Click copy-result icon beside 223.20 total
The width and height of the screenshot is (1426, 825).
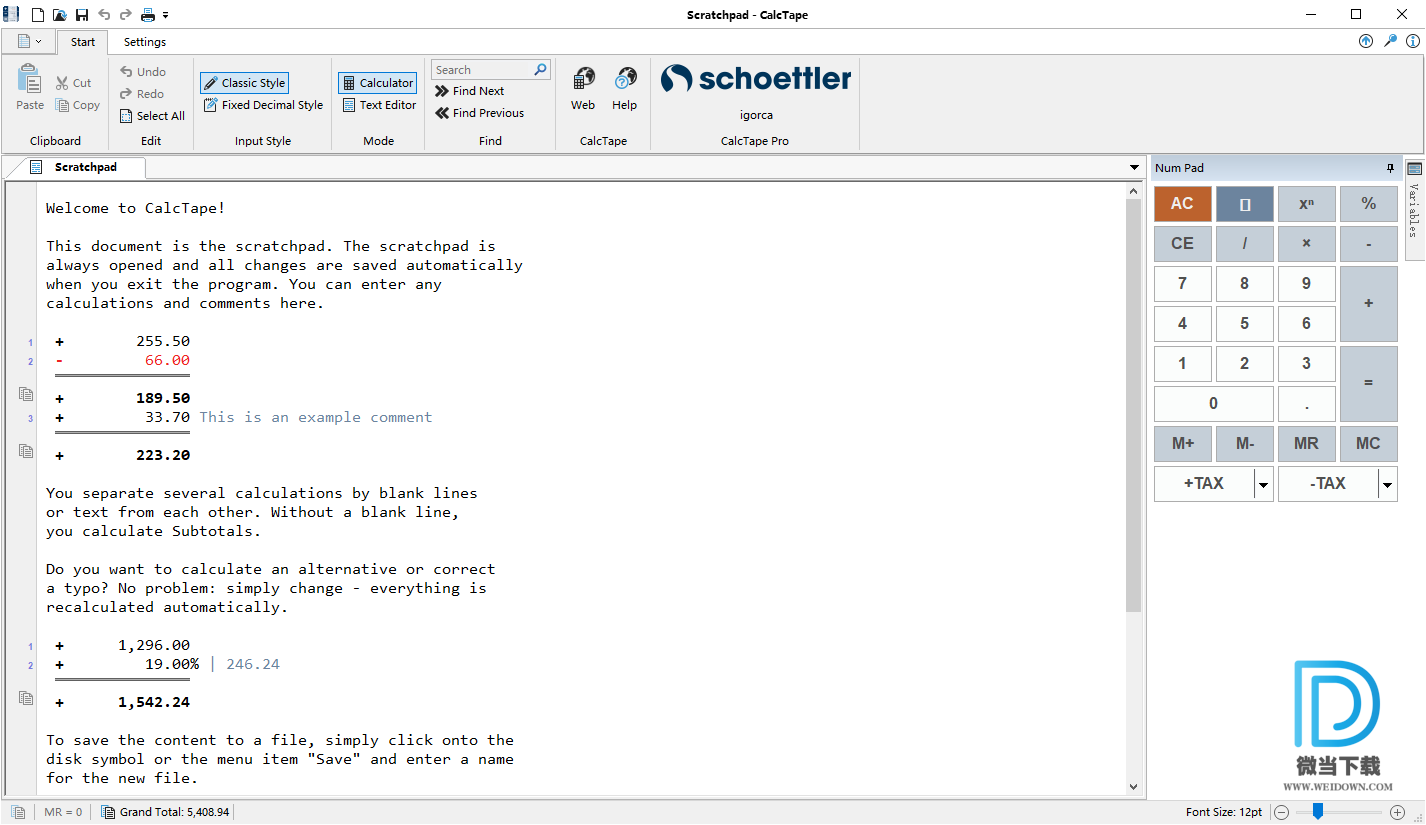(x=26, y=452)
